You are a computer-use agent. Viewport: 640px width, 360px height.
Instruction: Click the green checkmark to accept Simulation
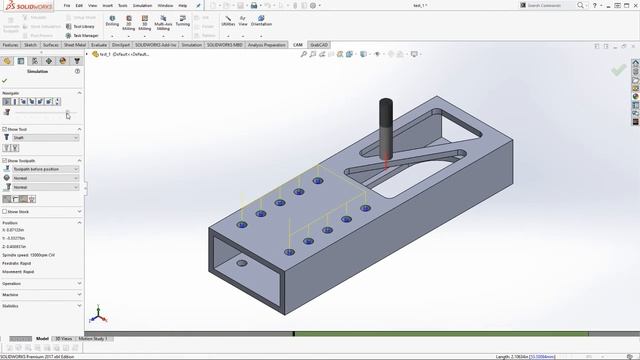click(x=4, y=81)
